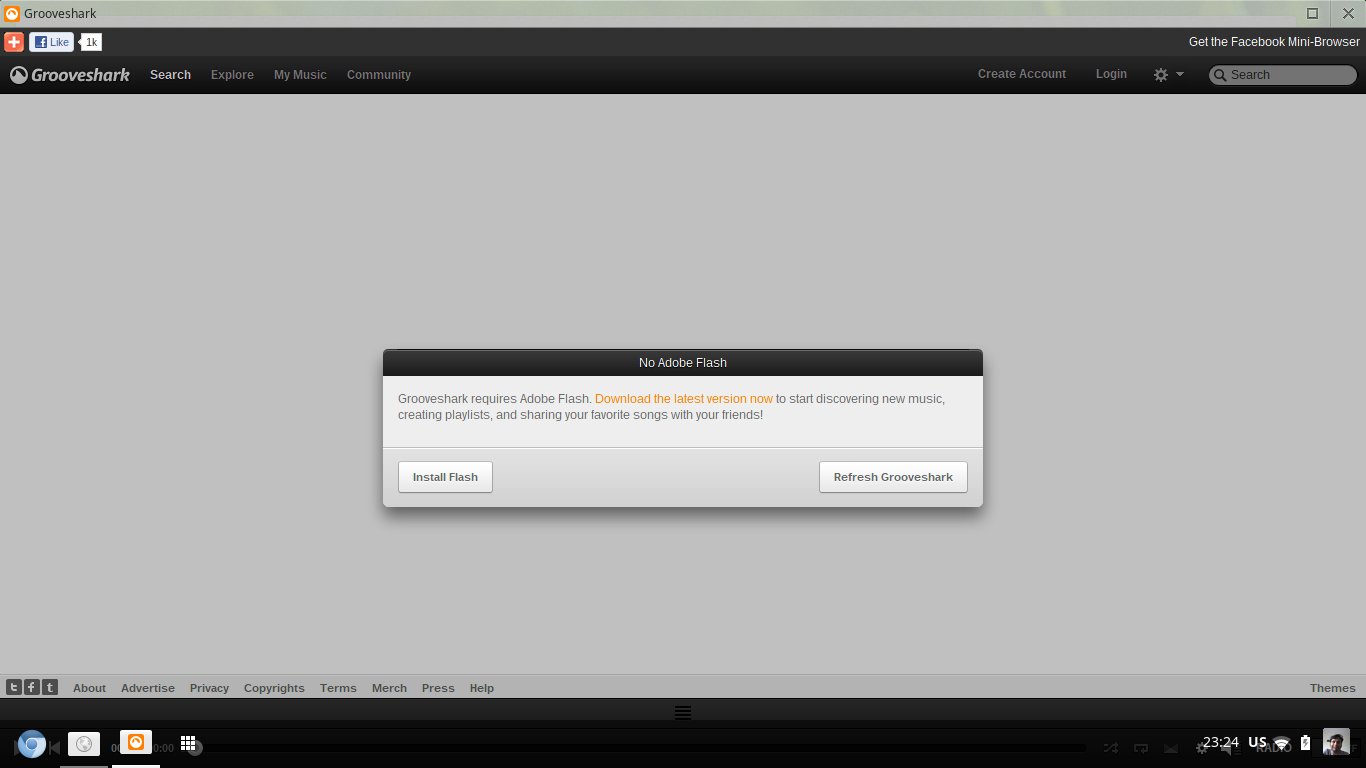
Task: Click the Facebook Like button
Action: (x=51, y=42)
